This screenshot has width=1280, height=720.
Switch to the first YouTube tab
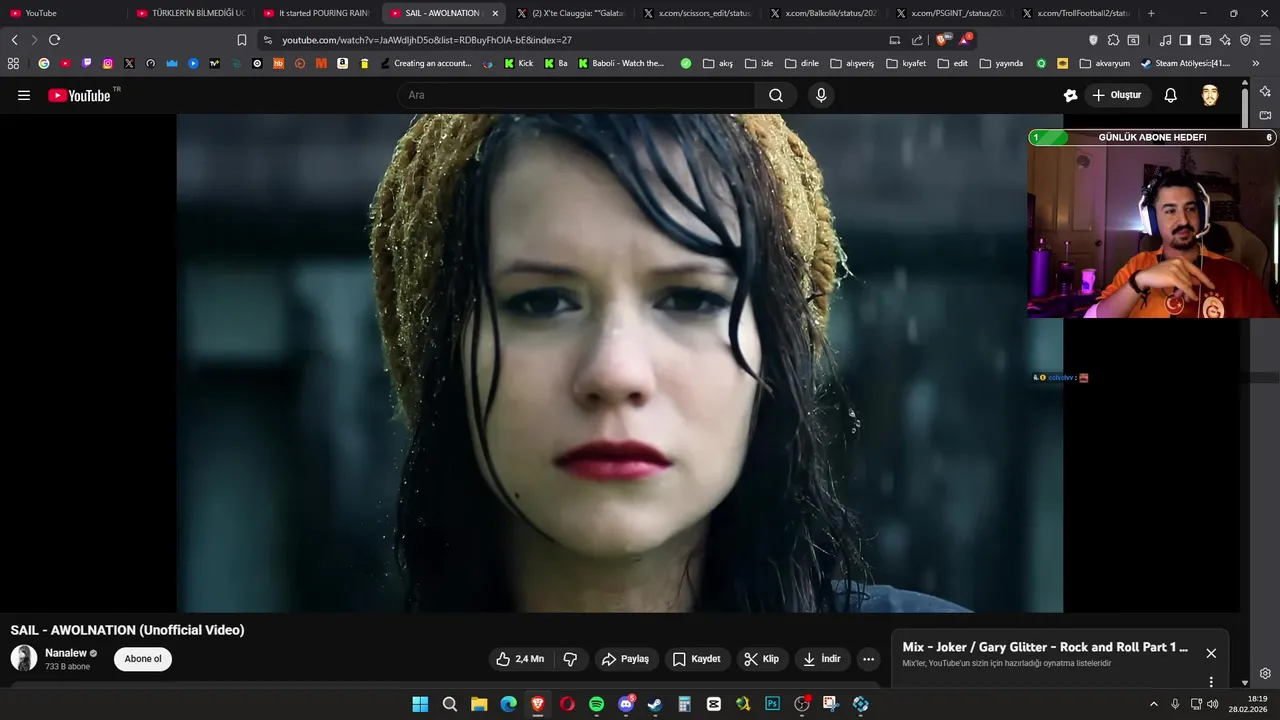(63, 13)
